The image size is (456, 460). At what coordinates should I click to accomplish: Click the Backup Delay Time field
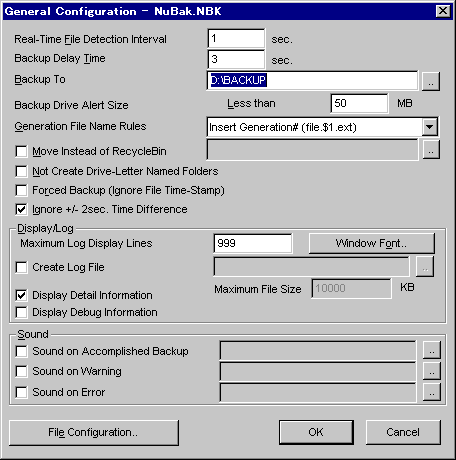(236, 59)
